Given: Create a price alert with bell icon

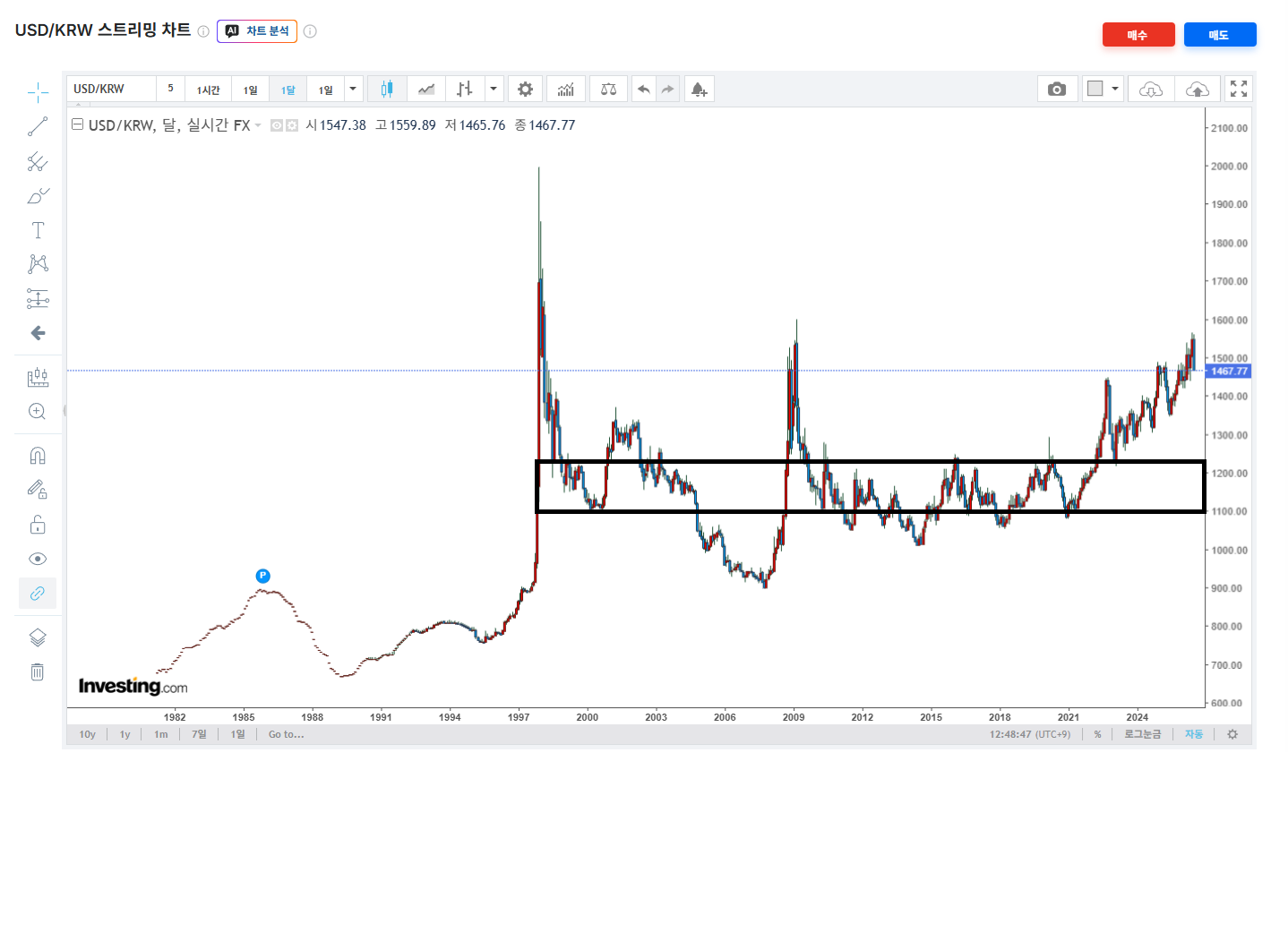Looking at the screenshot, I should pyautogui.click(x=699, y=89).
